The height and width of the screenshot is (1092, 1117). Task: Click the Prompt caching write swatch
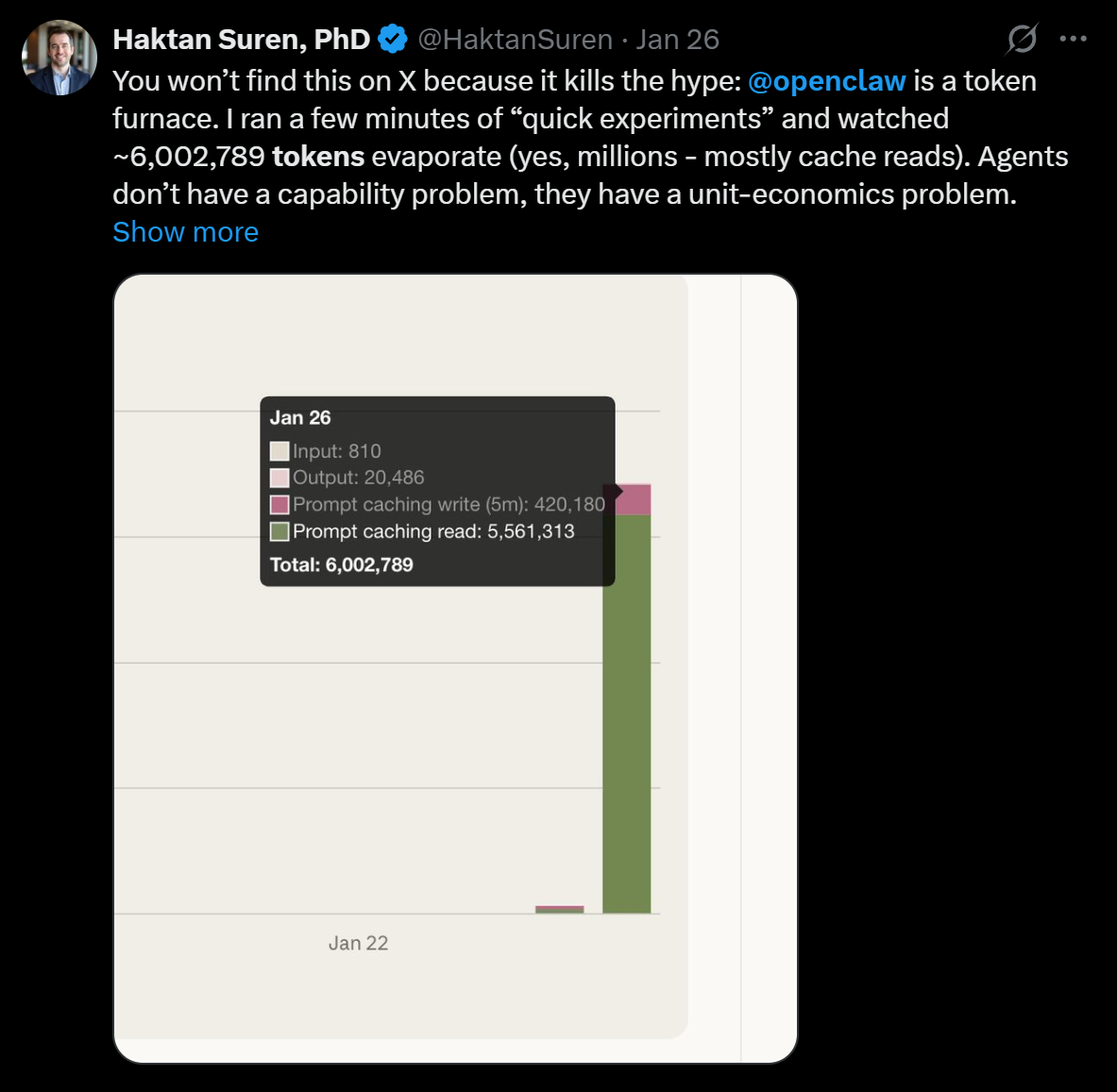[x=279, y=504]
